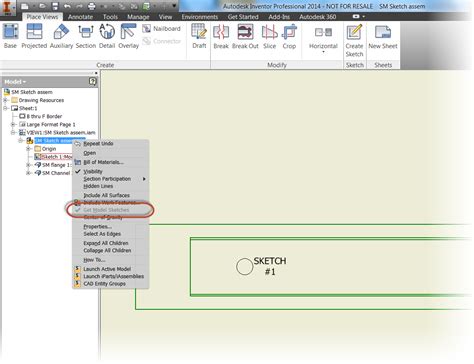Toggle Visibility in context menu

point(93,171)
